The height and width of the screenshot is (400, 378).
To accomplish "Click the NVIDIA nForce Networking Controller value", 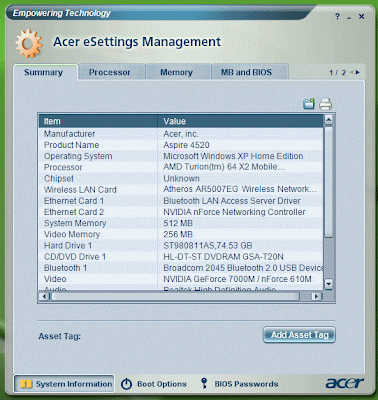I will 234,212.
